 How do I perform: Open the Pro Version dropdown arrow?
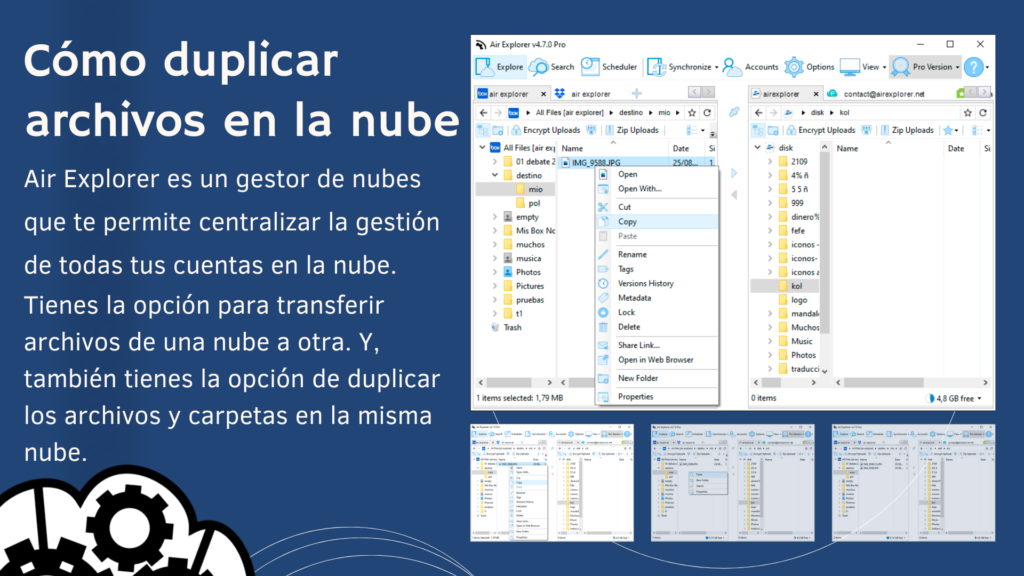coord(957,67)
